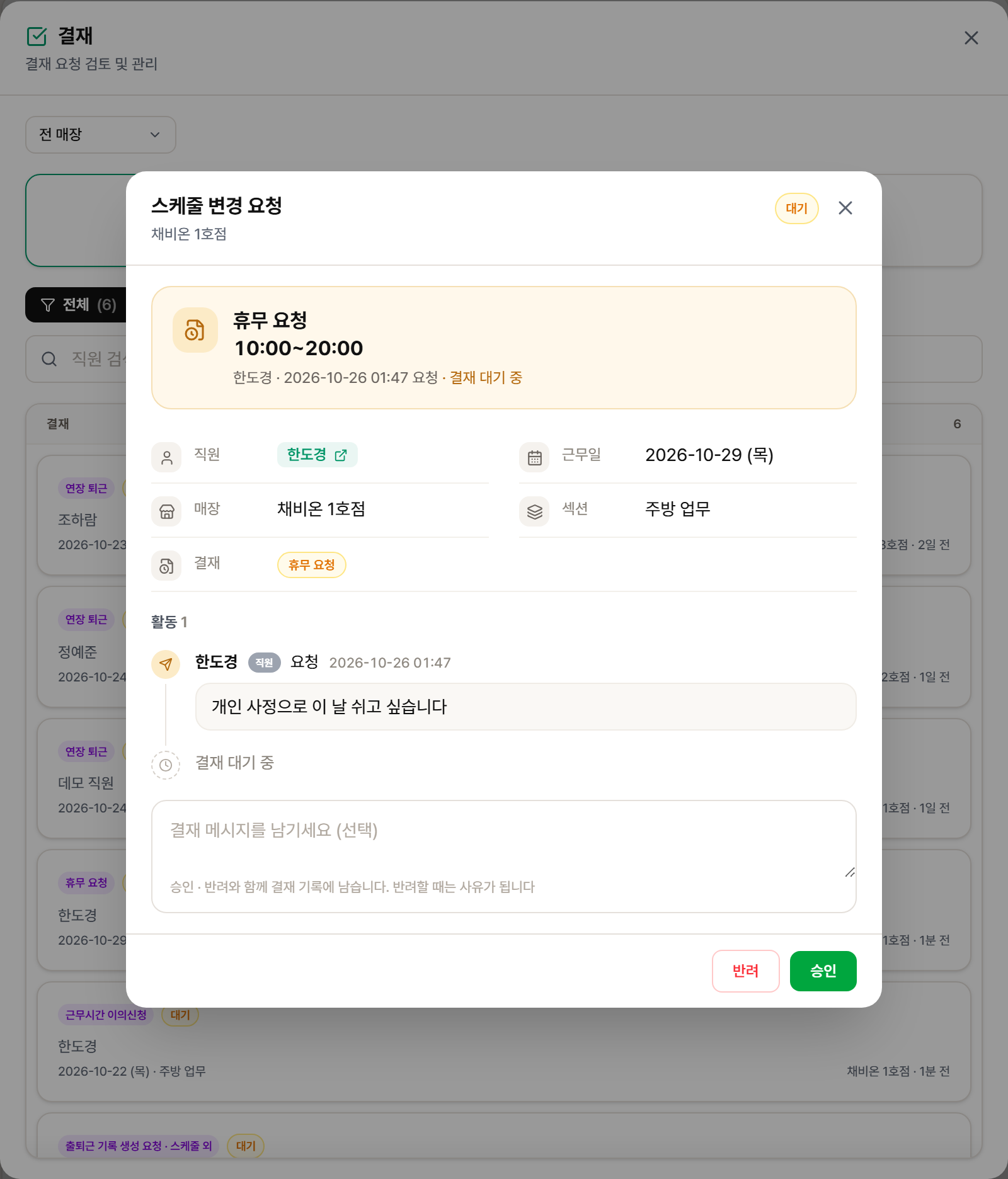The height and width of the screenshot is (1179, 1008).
Task: Click the 승인 approve button
Action: (823, 971)
